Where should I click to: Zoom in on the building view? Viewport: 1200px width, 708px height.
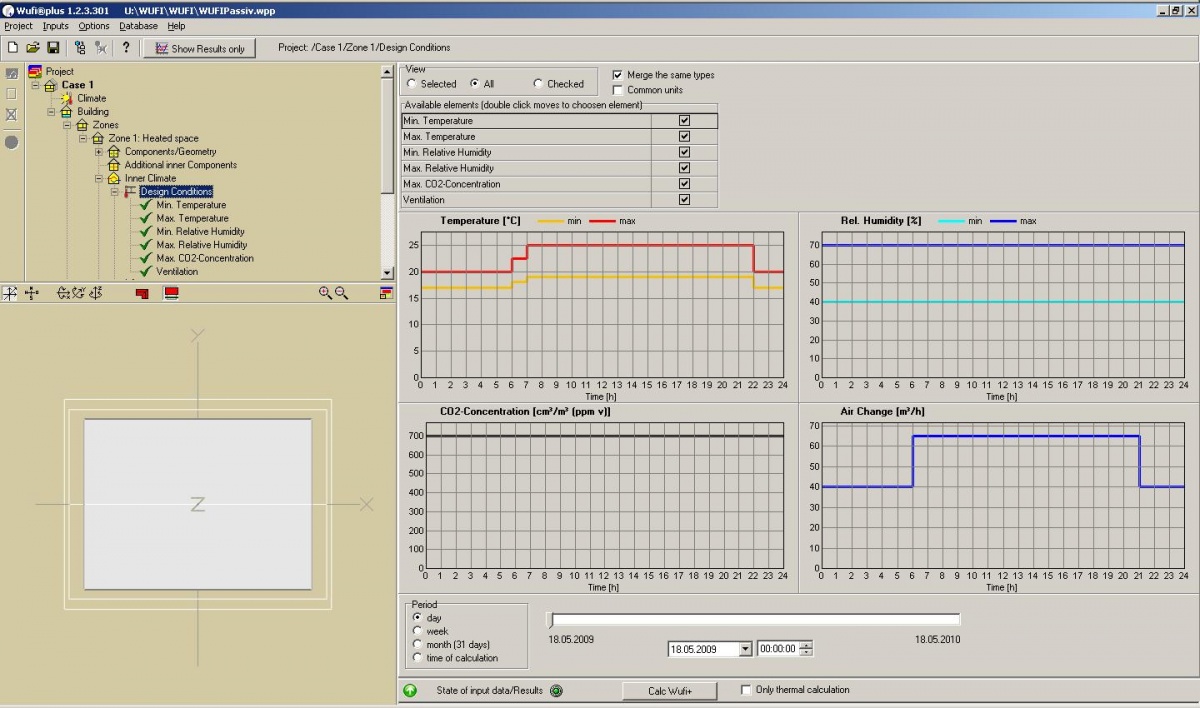[x=325, y=293]
